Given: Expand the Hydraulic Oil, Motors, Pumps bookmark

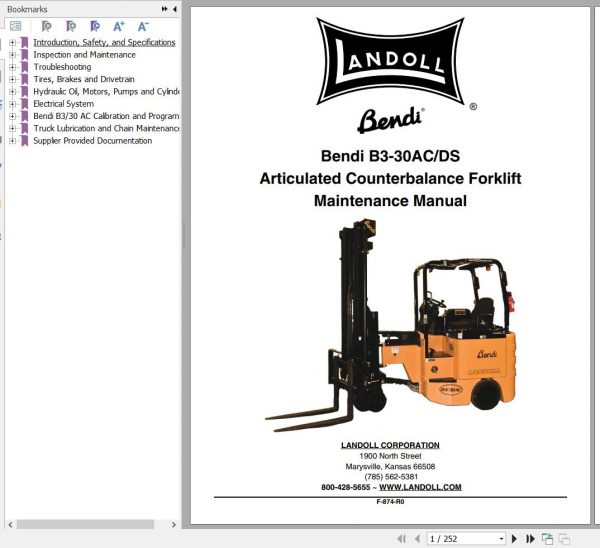Looking at the screenshot, I should (x=13, y=91).
